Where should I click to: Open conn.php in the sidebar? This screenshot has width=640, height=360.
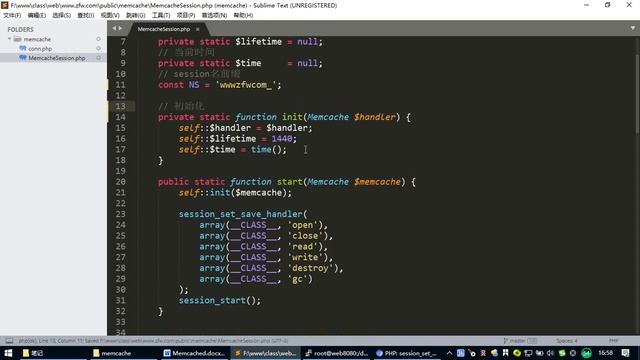[x=40, y=49]
